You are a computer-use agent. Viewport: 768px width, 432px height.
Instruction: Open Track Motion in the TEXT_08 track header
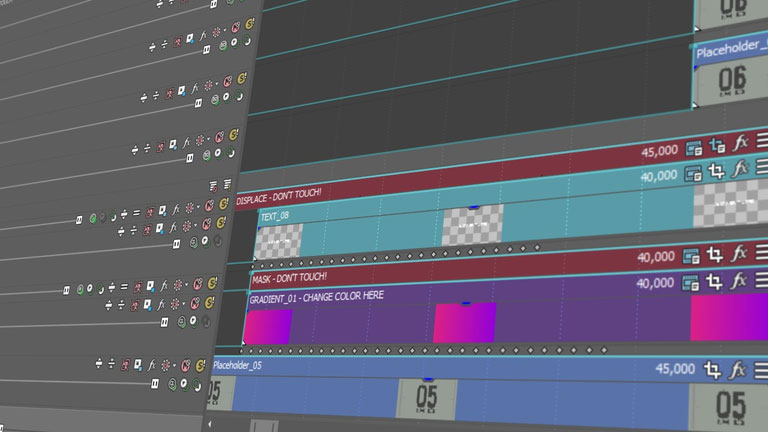(x=159, y=228)
